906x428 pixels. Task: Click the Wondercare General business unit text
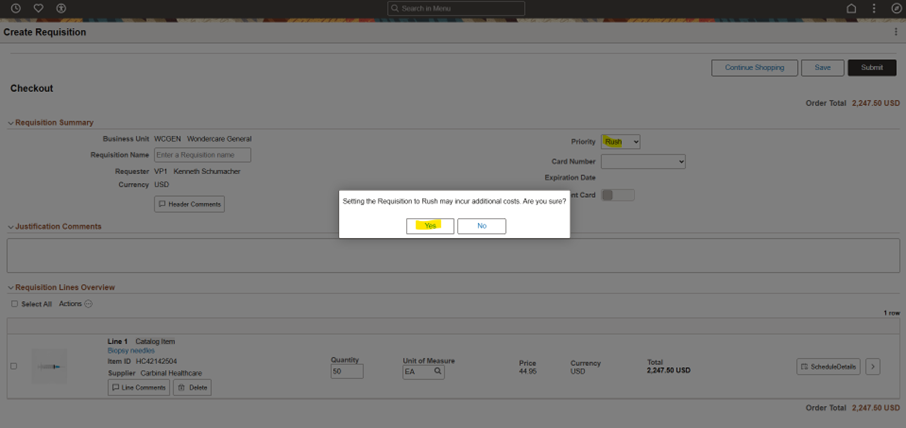point(219,139)
